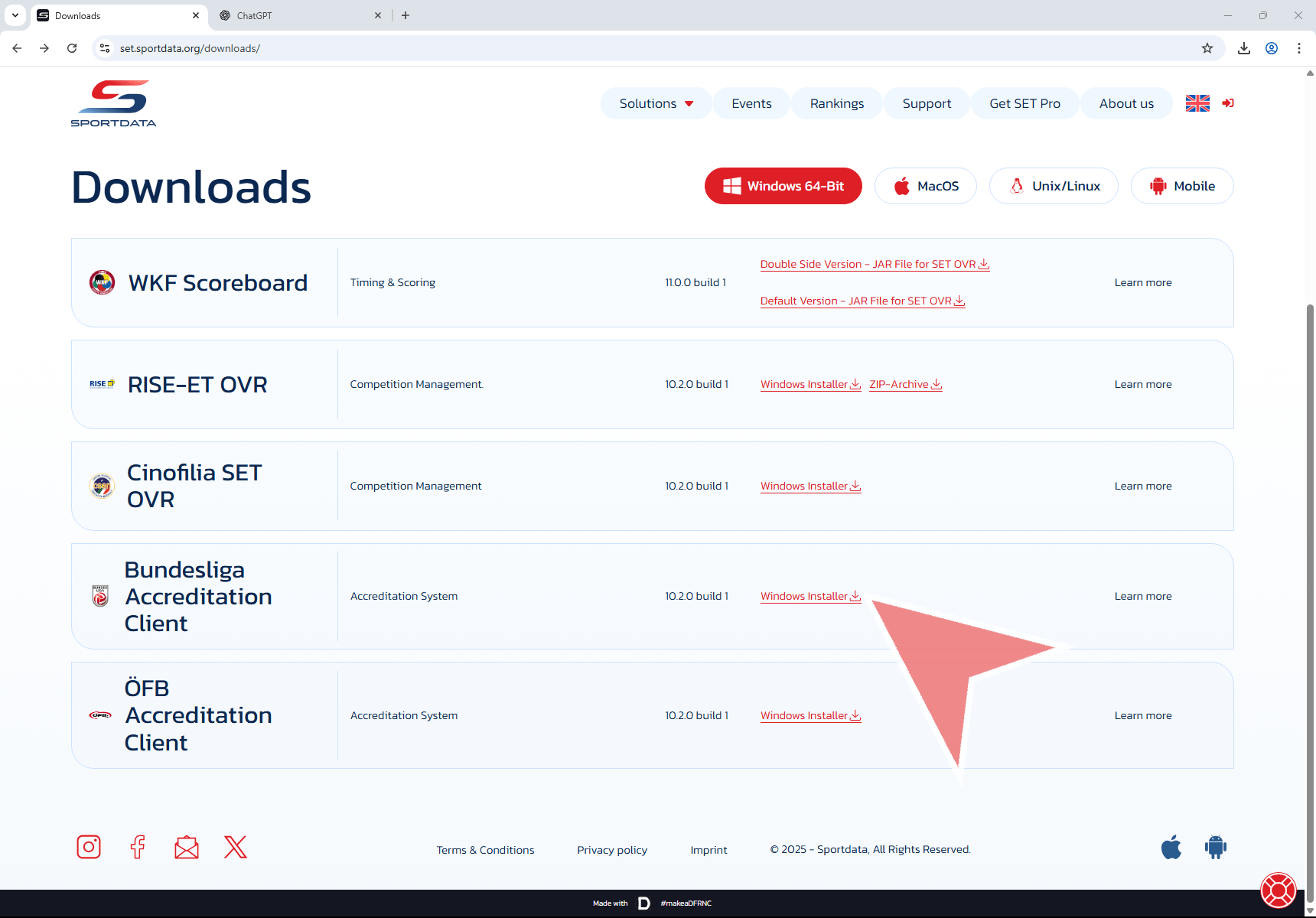Show Mobile downloads

pyautogui.click(x=1182, y=186)
